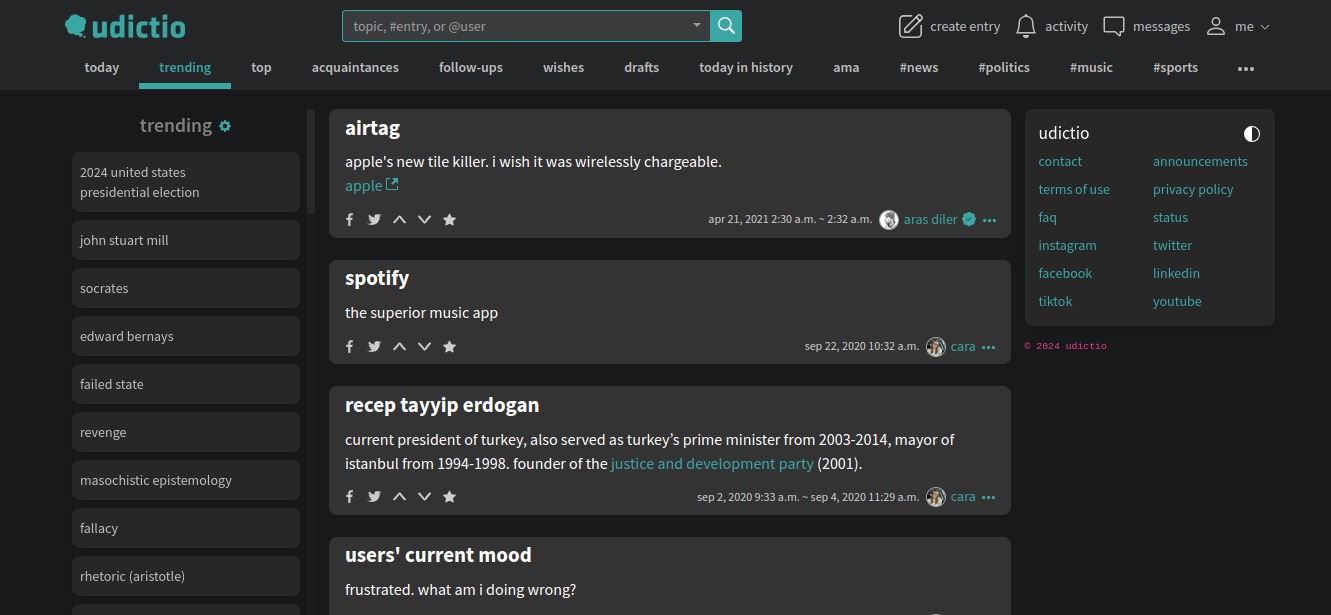Screen dimensions: 1331x615
Task: Open the 'me' account dropdown
Action: pos(1239,26)
